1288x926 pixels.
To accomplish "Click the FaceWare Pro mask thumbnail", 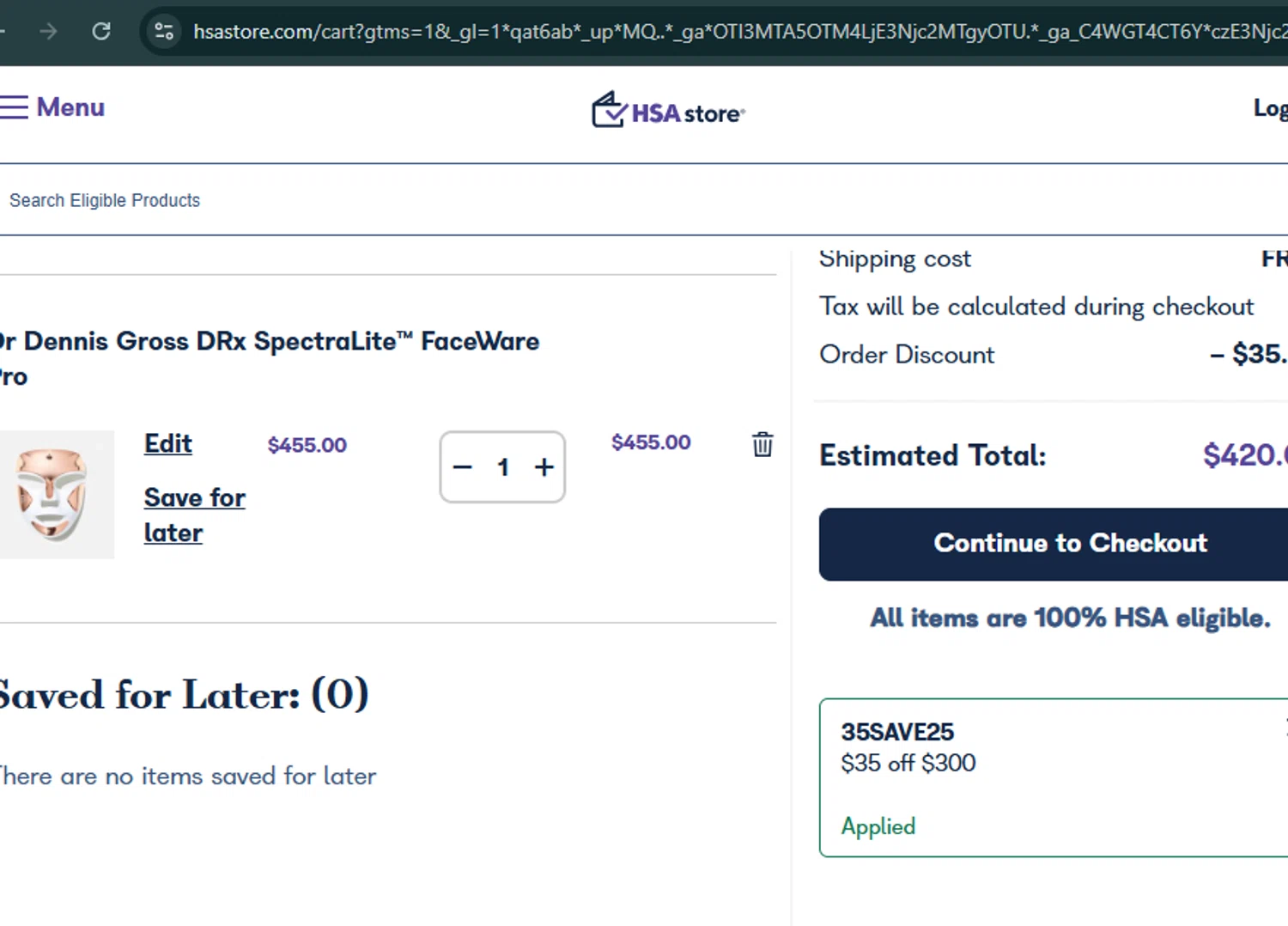I will pyautogui.click(x=53, y=494).
